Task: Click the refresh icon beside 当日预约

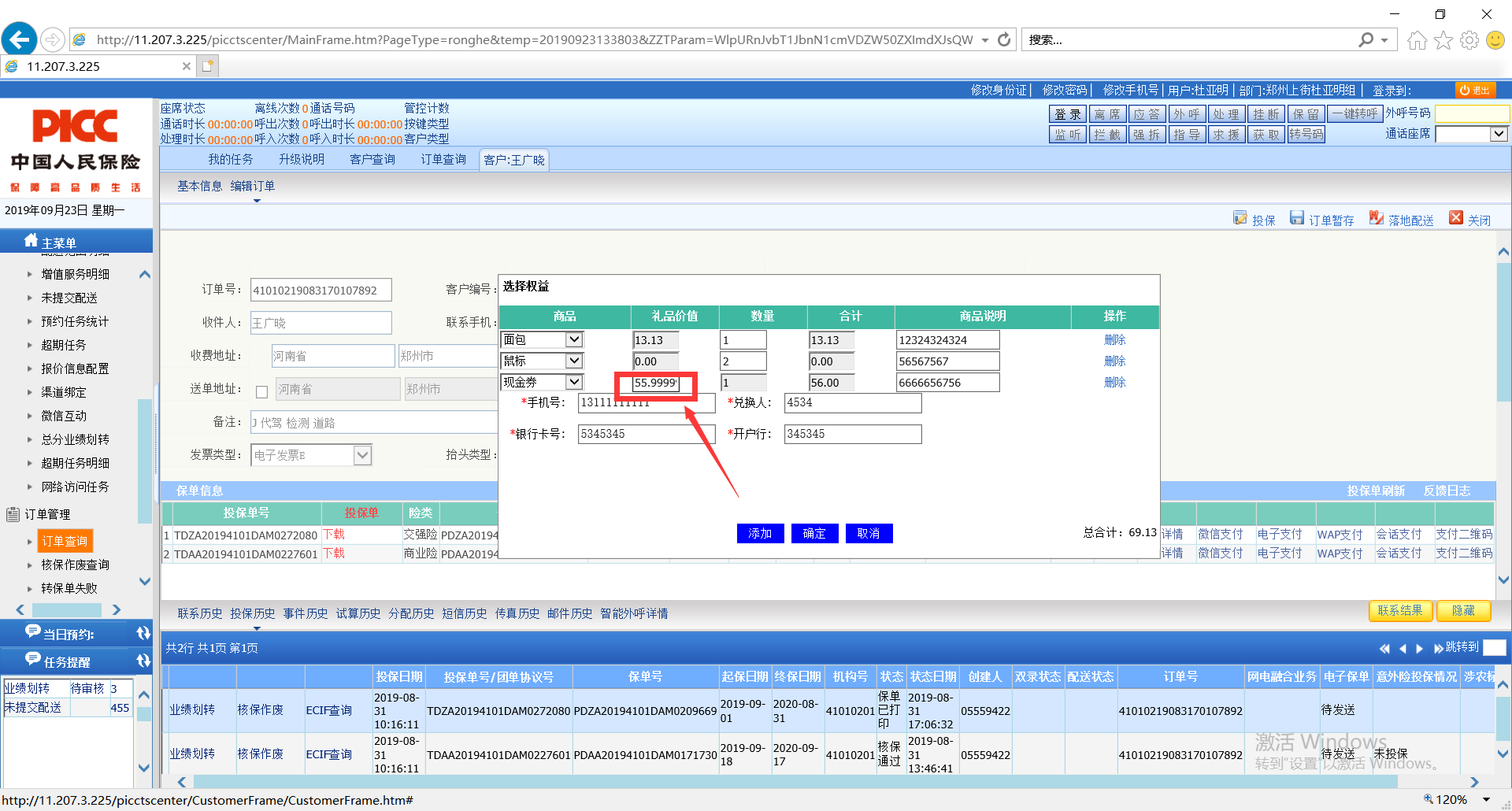Action: [x=143, y=634]
